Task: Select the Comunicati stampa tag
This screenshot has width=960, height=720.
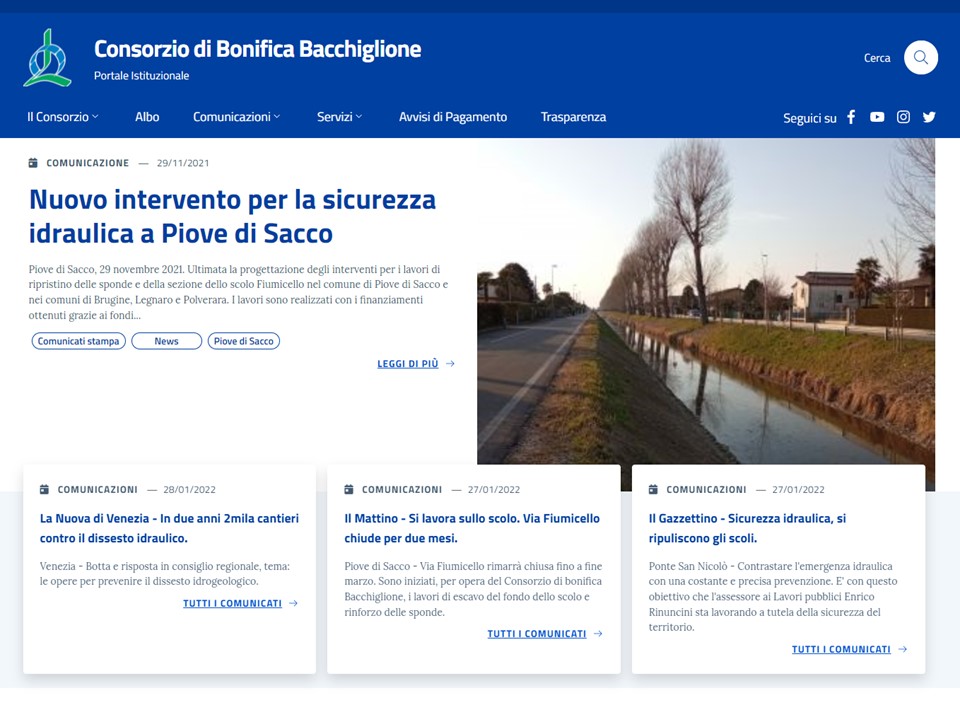Action: pyautogui.click(x=78, y=341)
